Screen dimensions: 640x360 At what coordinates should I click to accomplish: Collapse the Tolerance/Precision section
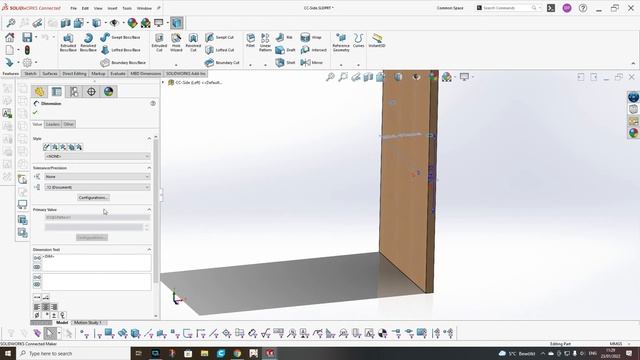[x=149, y=168]
